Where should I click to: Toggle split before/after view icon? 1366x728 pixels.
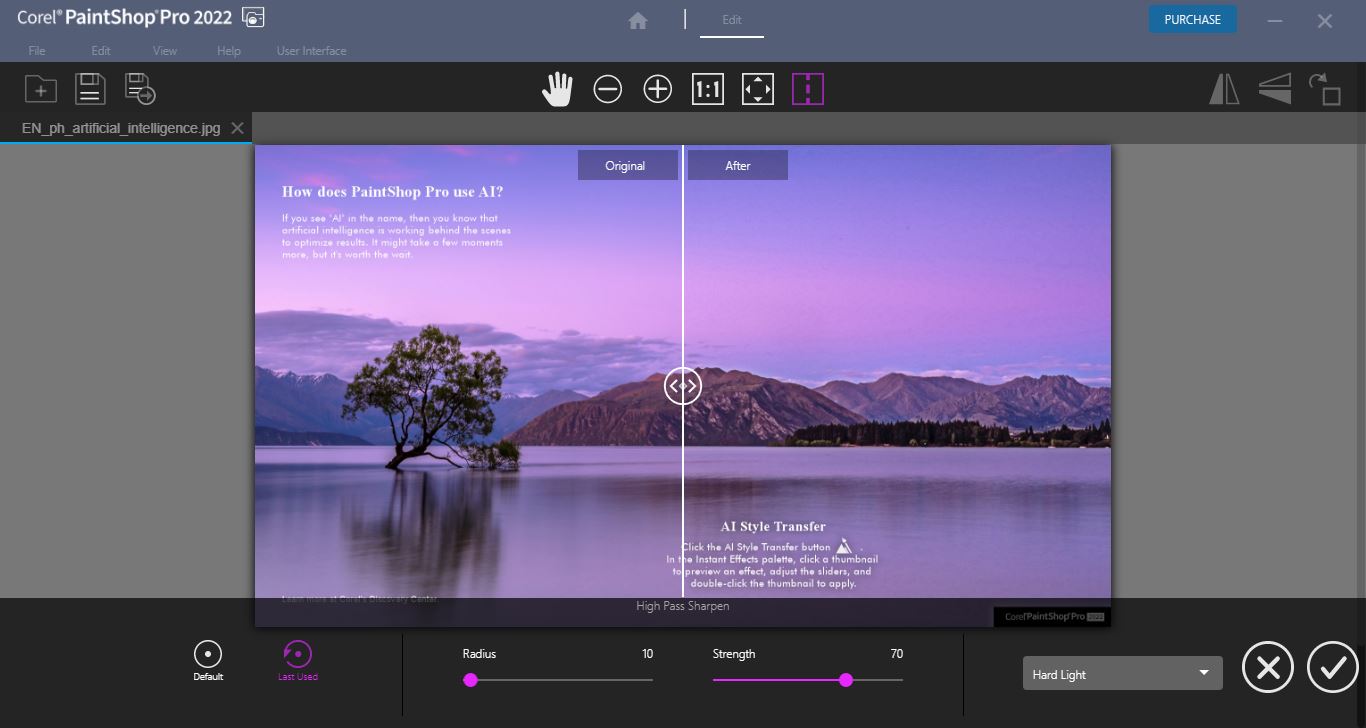pos(808,89)
